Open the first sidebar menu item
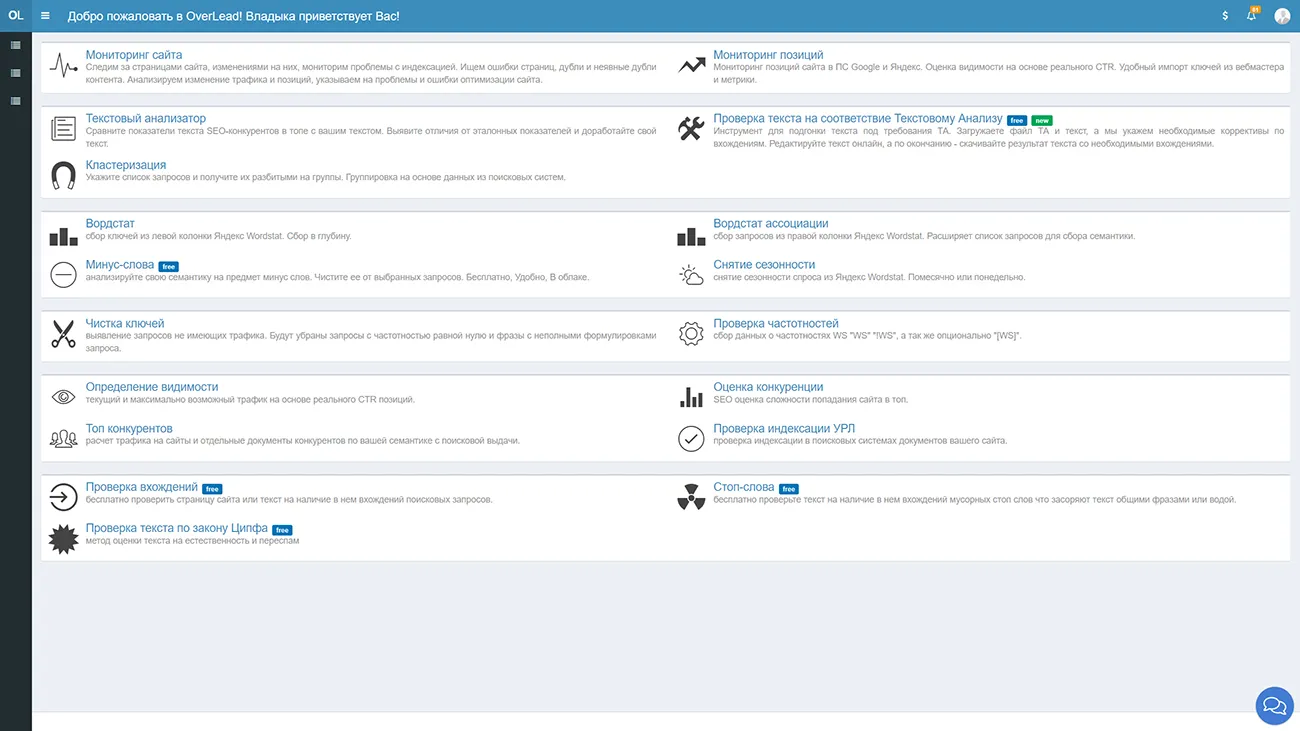1300x731 pixels. coord(15,46)
